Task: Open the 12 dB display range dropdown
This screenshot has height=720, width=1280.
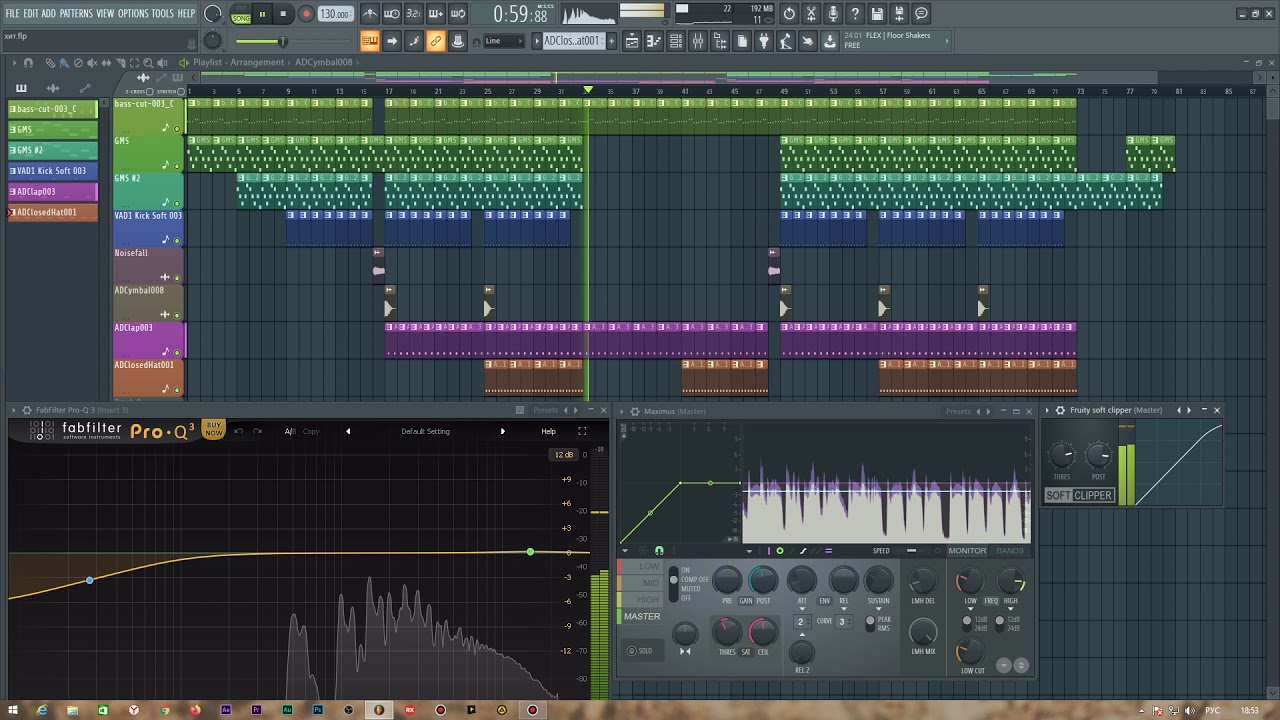Action: click(x=564, y=455)
